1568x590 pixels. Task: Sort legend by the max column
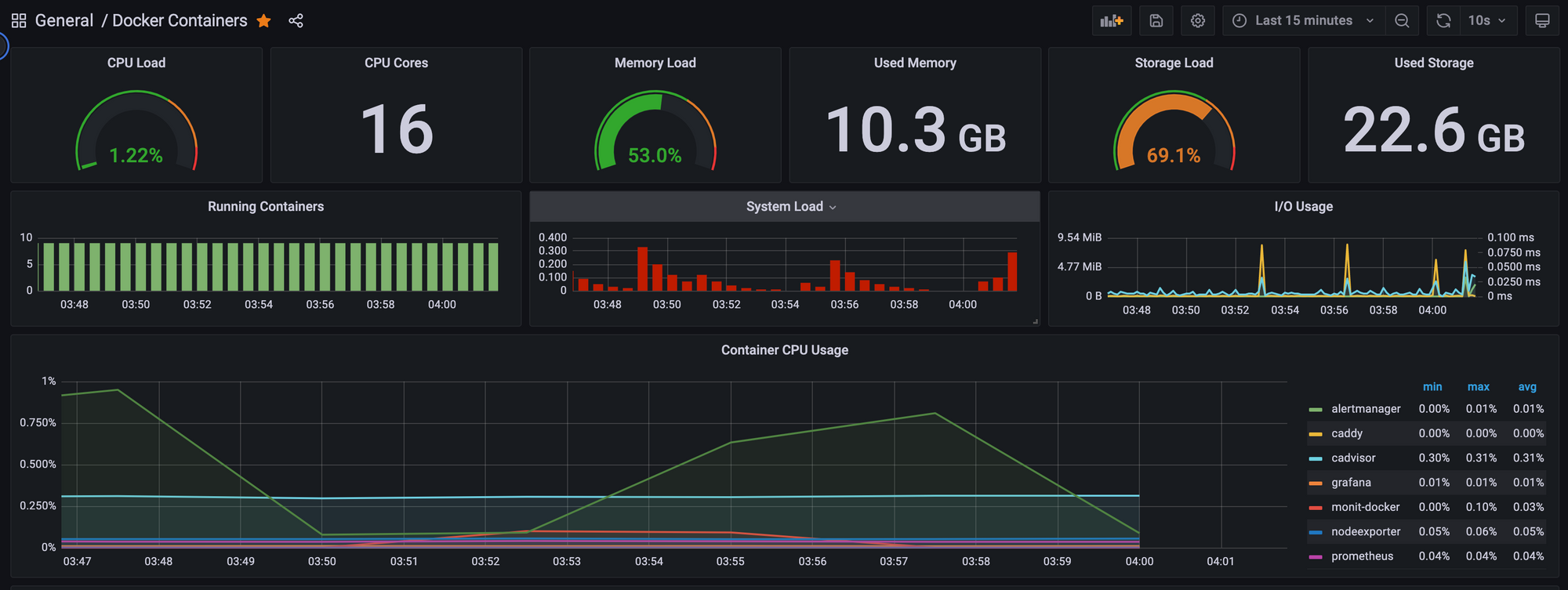coord(1479,387)
